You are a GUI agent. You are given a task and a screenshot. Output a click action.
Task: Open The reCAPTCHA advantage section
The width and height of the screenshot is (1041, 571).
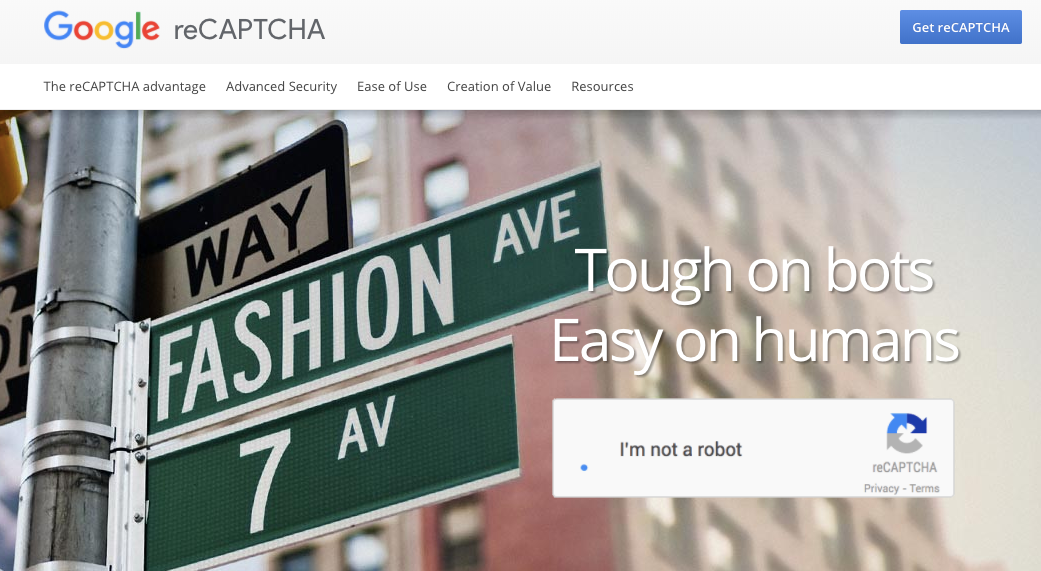tap(125, 86)
